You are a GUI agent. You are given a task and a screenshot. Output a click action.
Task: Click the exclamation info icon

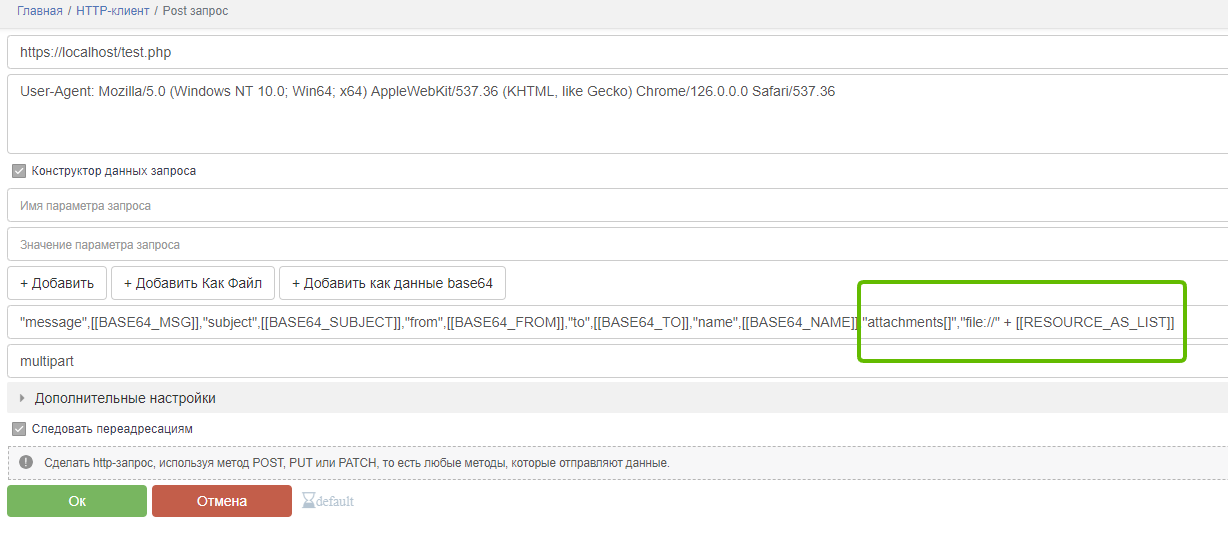[x=25, y=463]
